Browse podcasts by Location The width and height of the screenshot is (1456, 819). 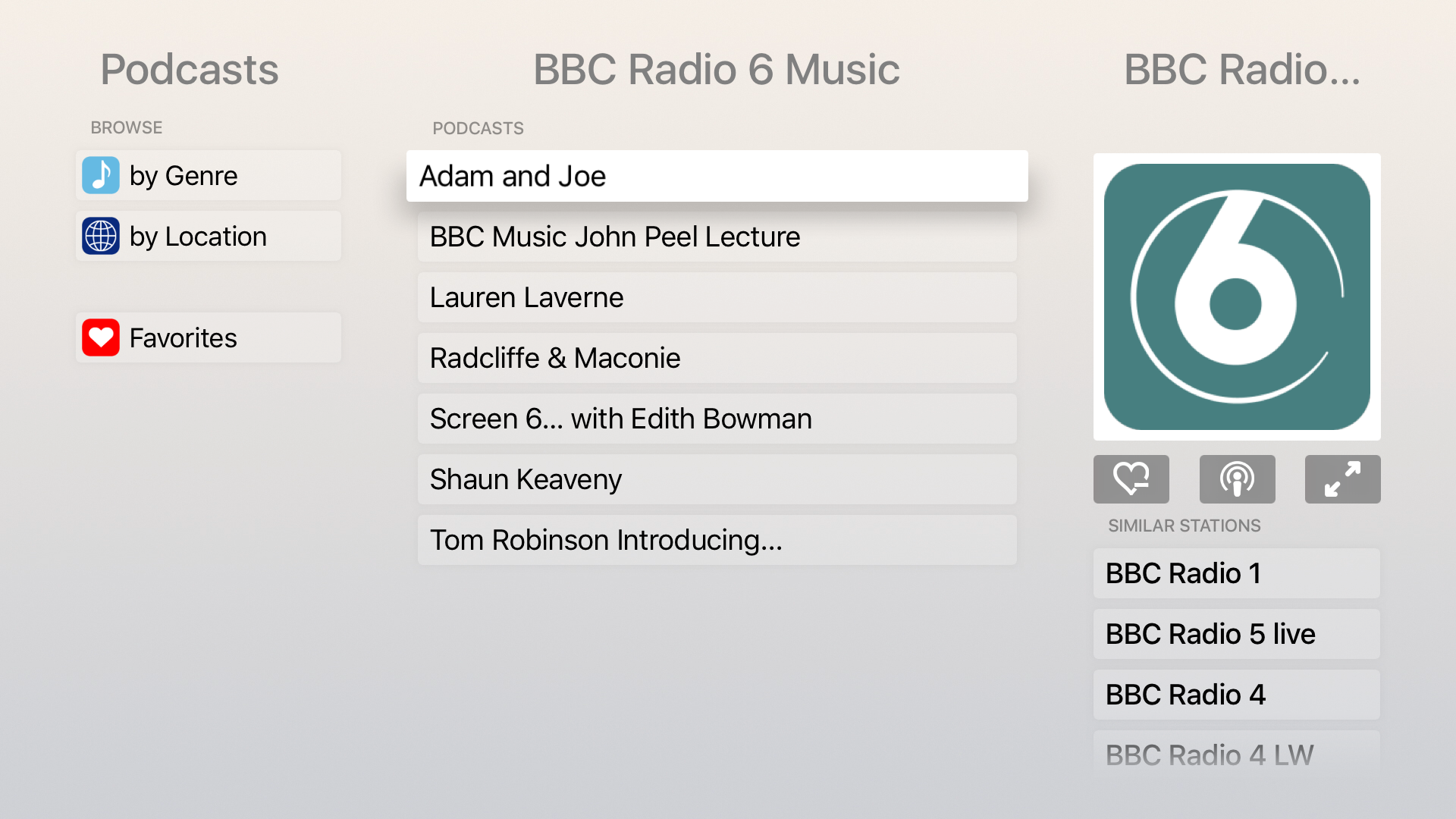point(209,236)
